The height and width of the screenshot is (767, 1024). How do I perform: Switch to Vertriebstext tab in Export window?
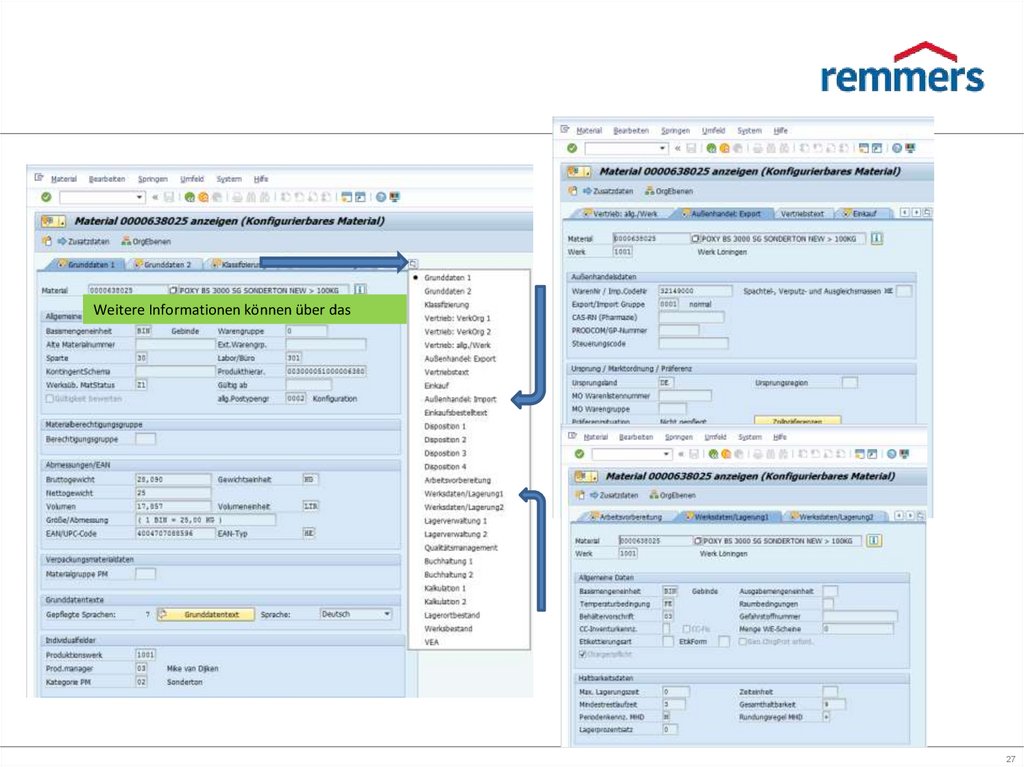coord(802,214)
